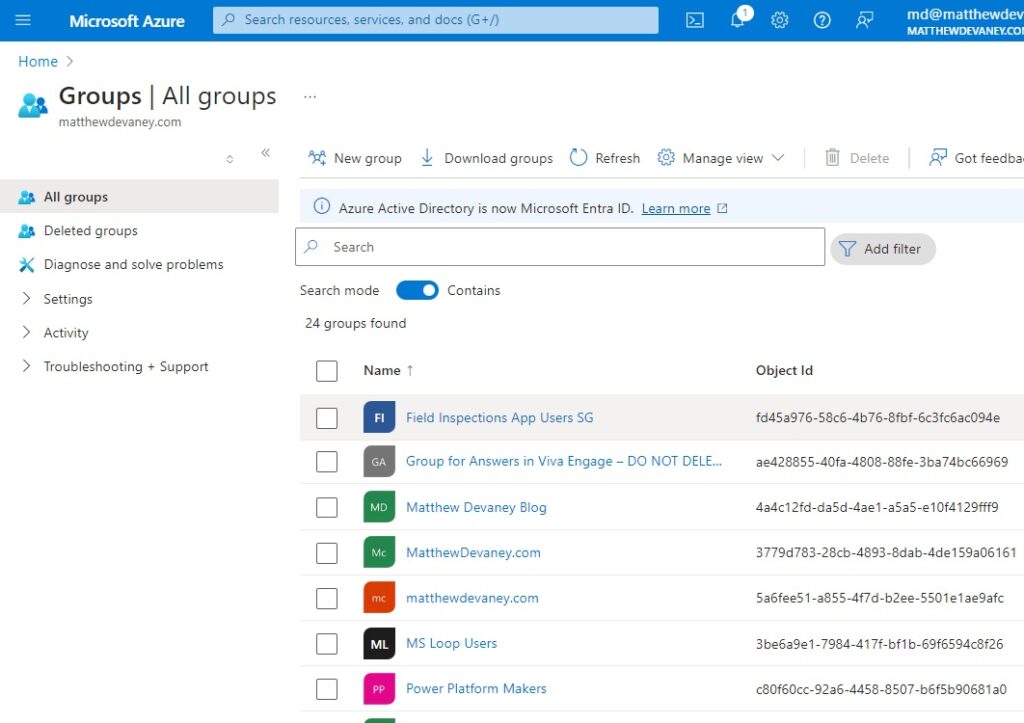Click New group in the toolbar
The height and width of the screenshot is (723, 1024).
[x=355, y=158]
